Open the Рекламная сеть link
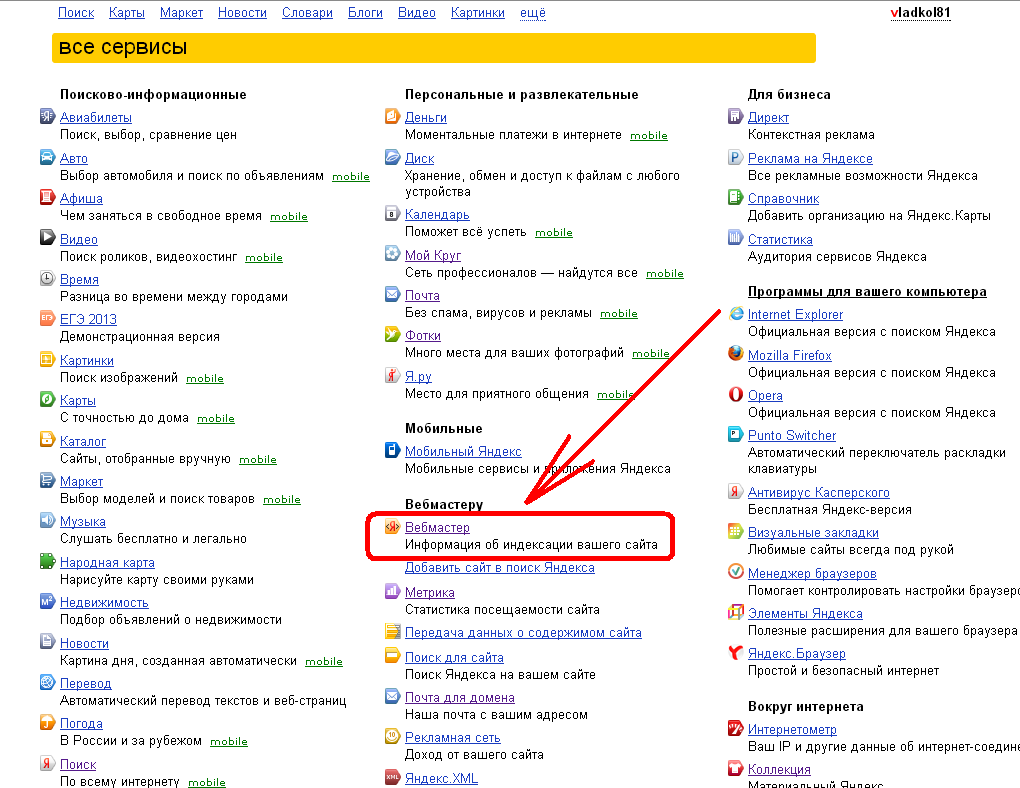The image size is (1020, 788). pyautogui.click(x=453, y=738)
